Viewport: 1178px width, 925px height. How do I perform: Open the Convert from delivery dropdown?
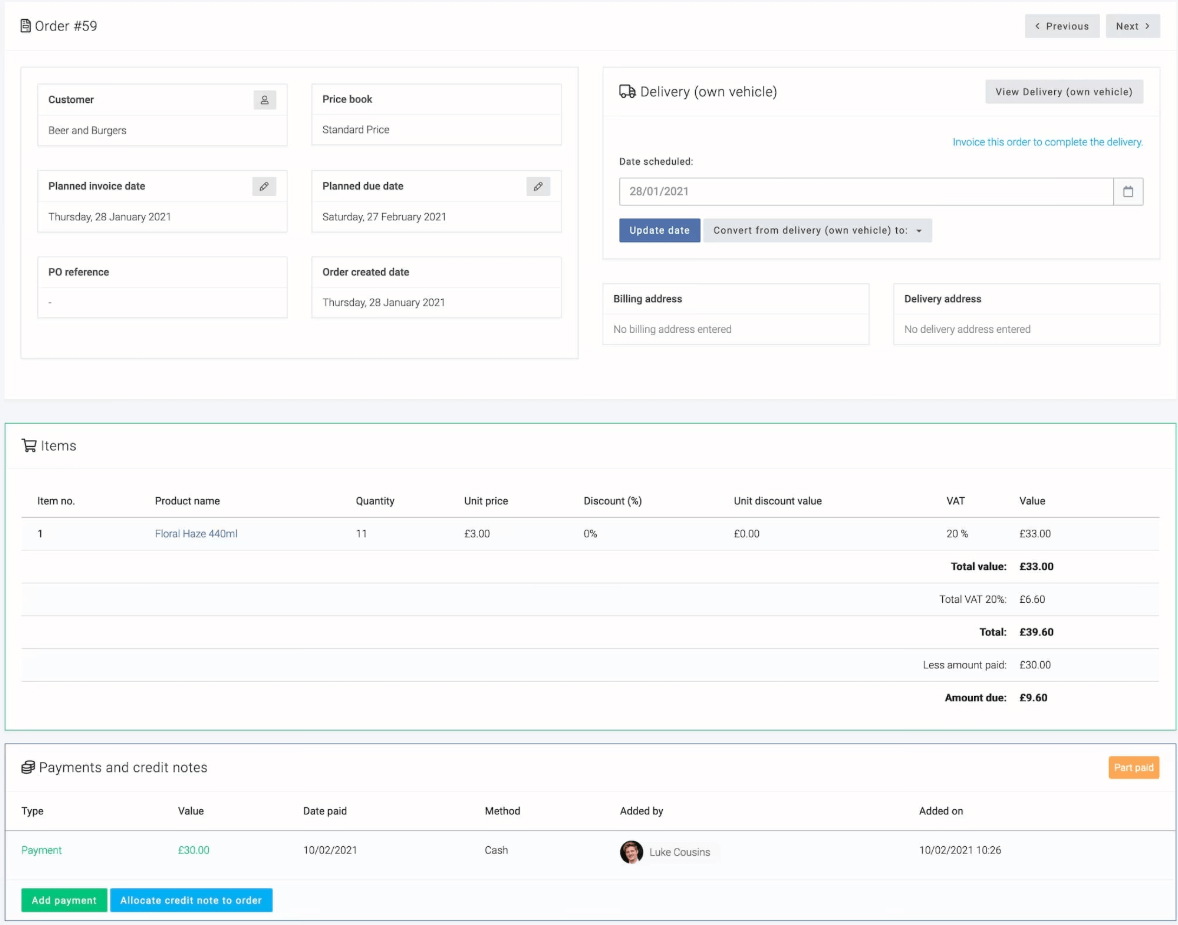pos(818,230)
